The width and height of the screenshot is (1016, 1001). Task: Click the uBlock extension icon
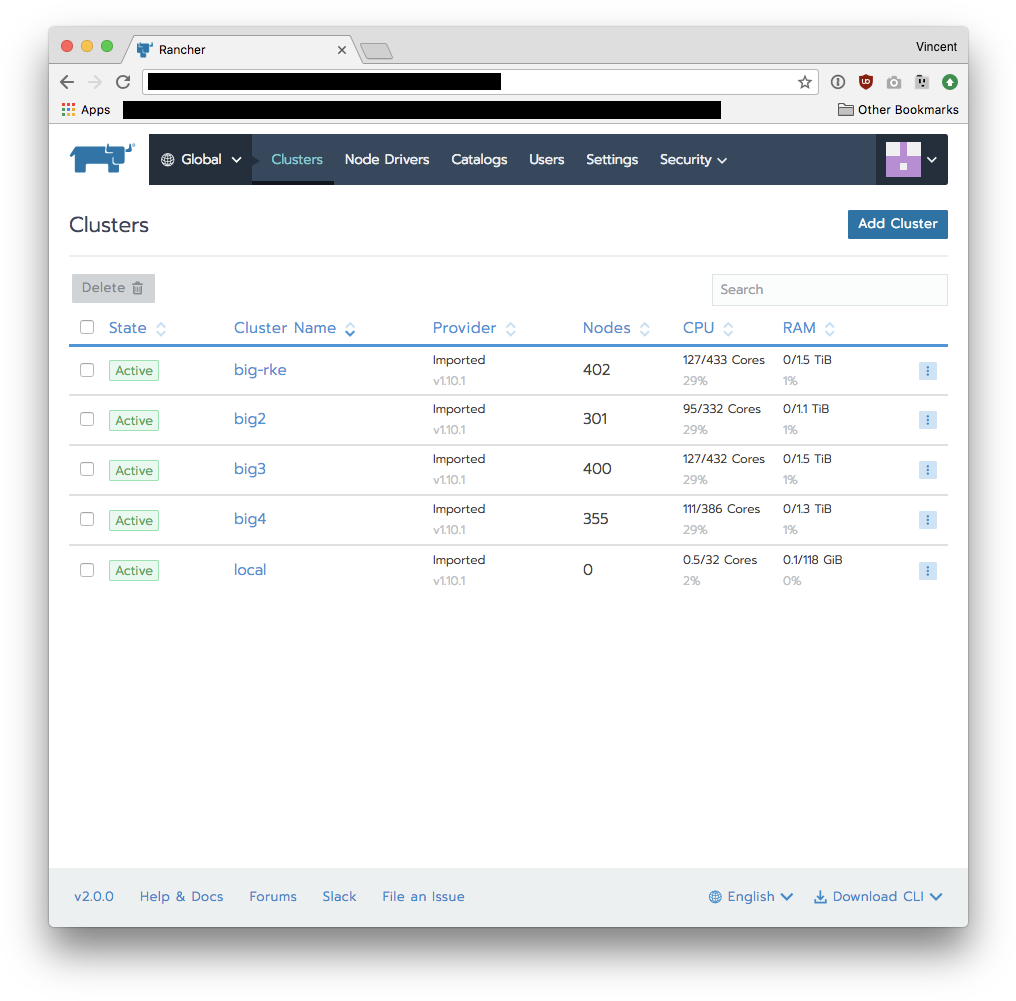[x=866, y=82]
